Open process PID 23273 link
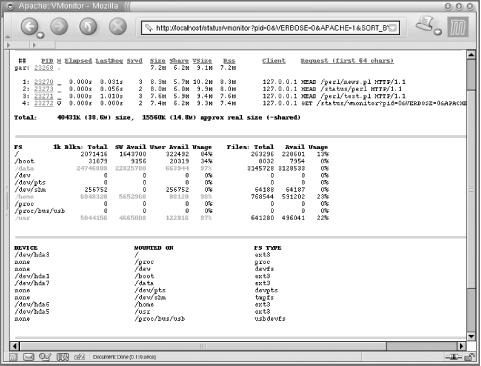Viewport: 481px width, 366px height. [x=44, y=89]
